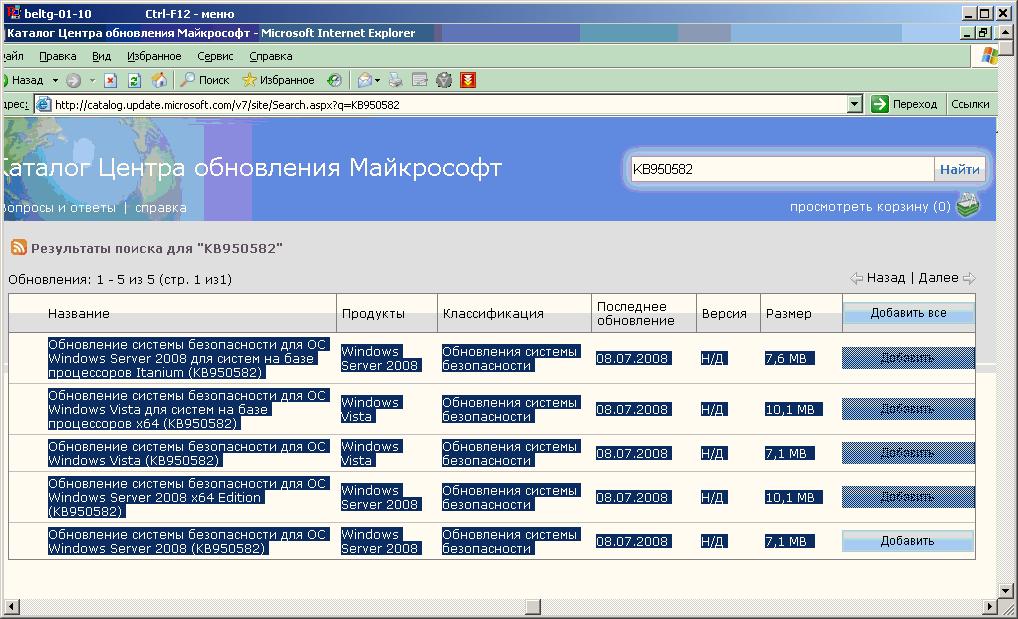The height and width of the screenshot is (619, 1018).
Task: Click the greyed Forward arrow icon
Action: [x=73, y=80]
